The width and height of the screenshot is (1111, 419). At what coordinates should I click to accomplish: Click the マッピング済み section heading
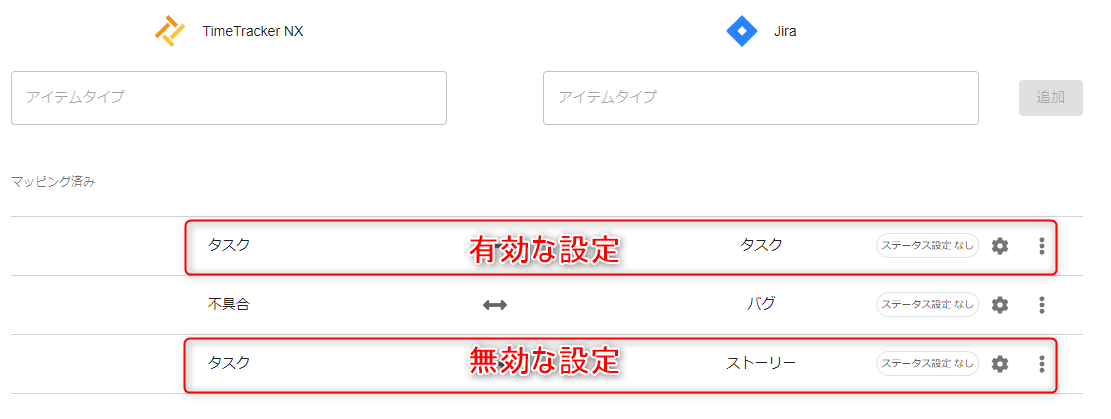click(53, 182)
